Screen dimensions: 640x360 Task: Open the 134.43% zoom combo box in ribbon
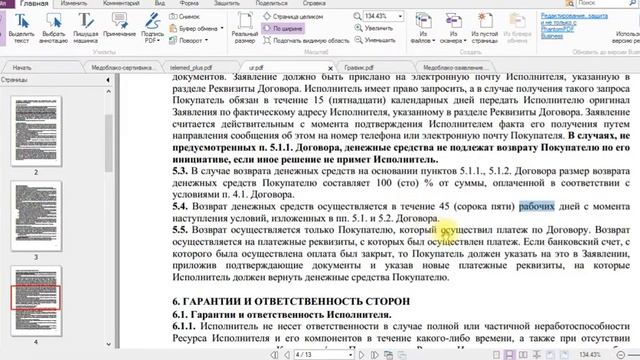click(x=383, y=16)
